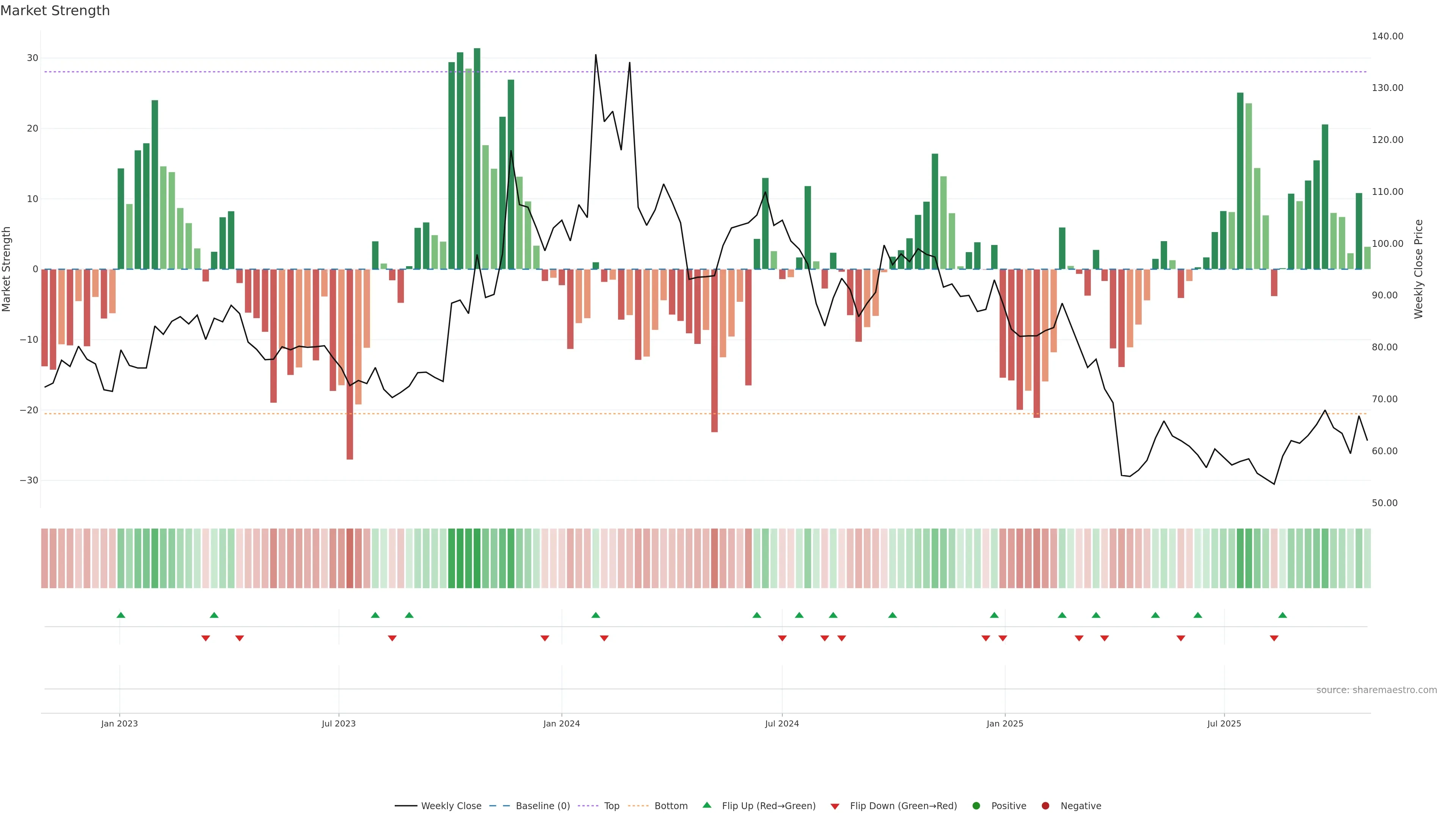This screenshot has width=1456, height=819.
Task: Click the Flip Down red triangle legend icon
Action: tap(835, 806)
